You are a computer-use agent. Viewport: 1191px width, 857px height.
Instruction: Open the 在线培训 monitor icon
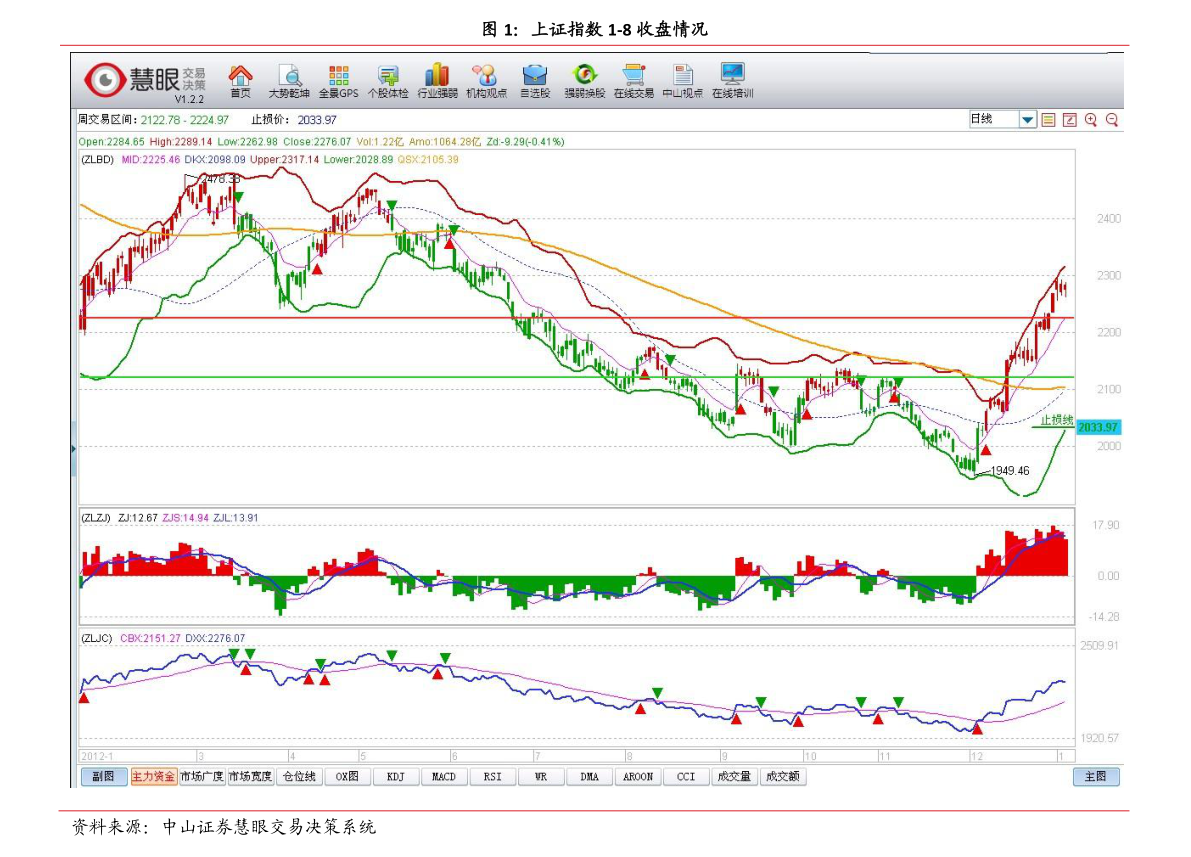[732, 76]
